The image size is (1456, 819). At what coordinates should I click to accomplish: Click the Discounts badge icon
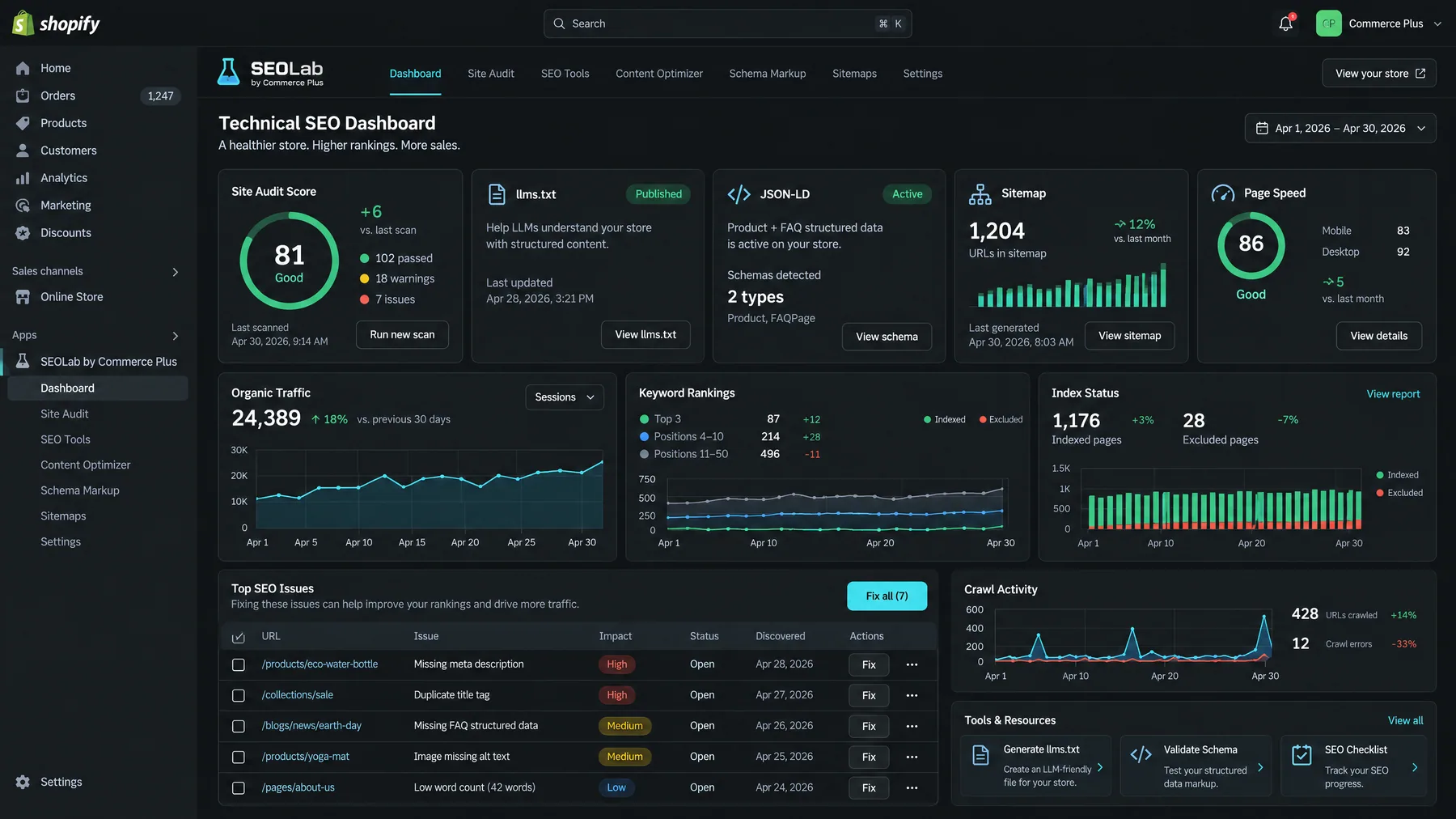23,233
